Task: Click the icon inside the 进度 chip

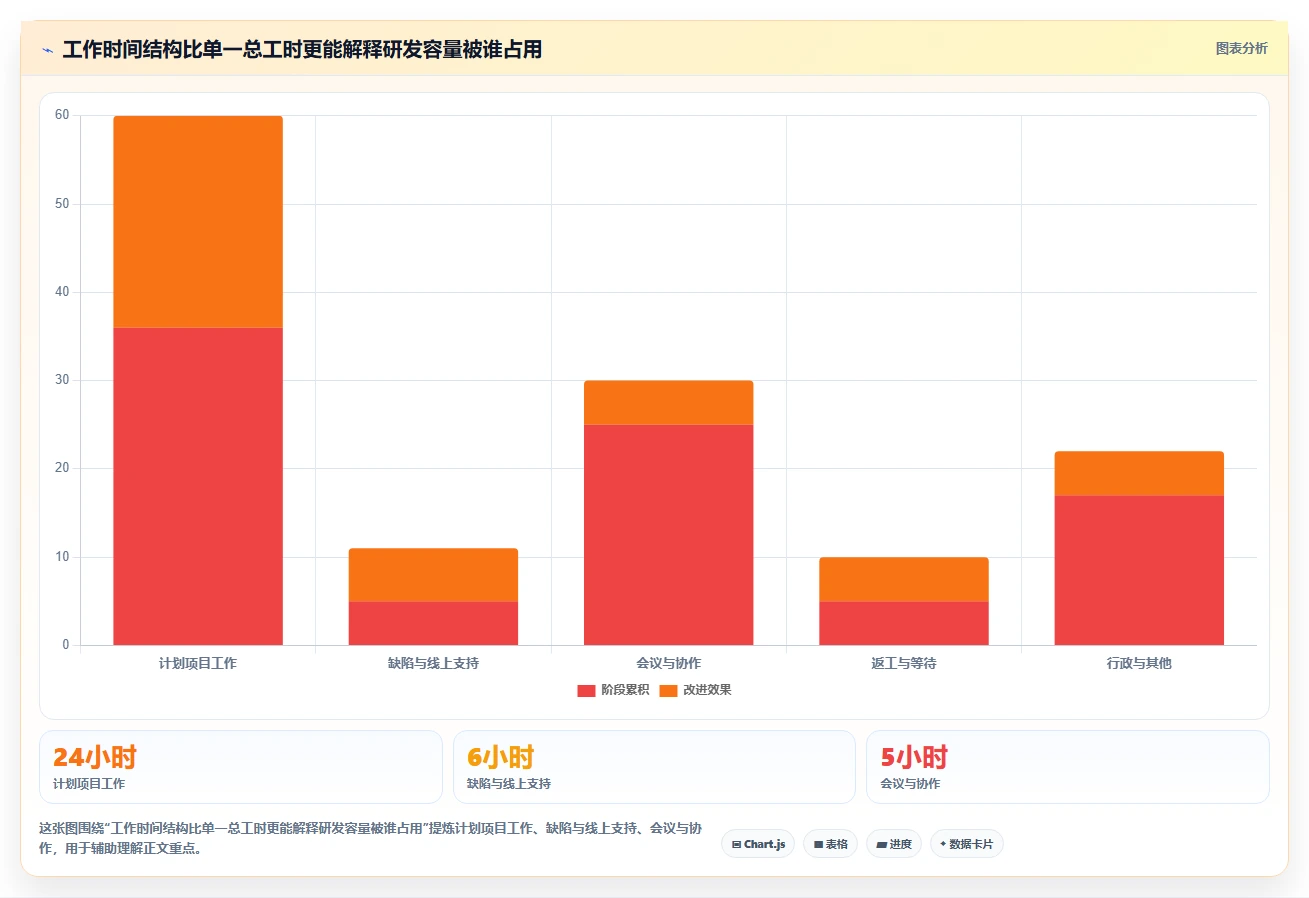Action: point(881,844)
